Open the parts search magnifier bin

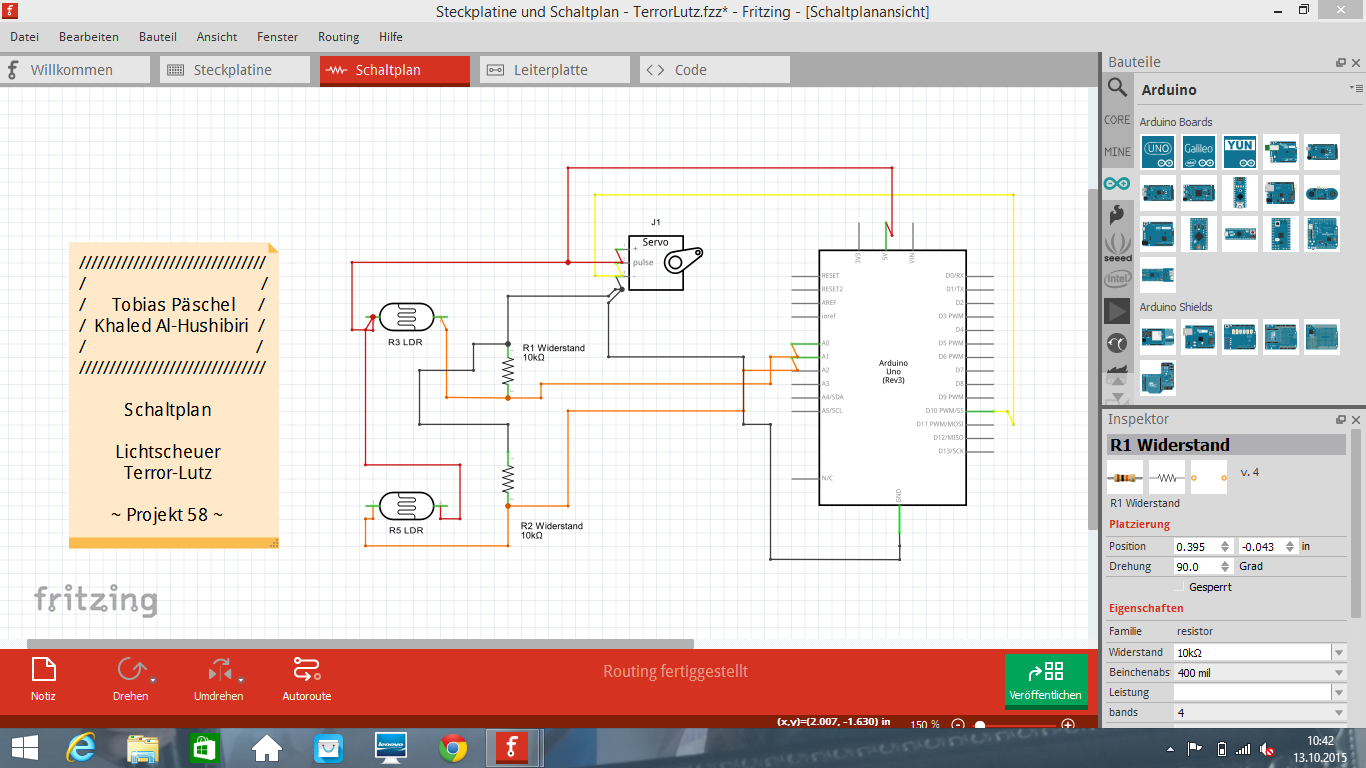tap(1117, 89)
